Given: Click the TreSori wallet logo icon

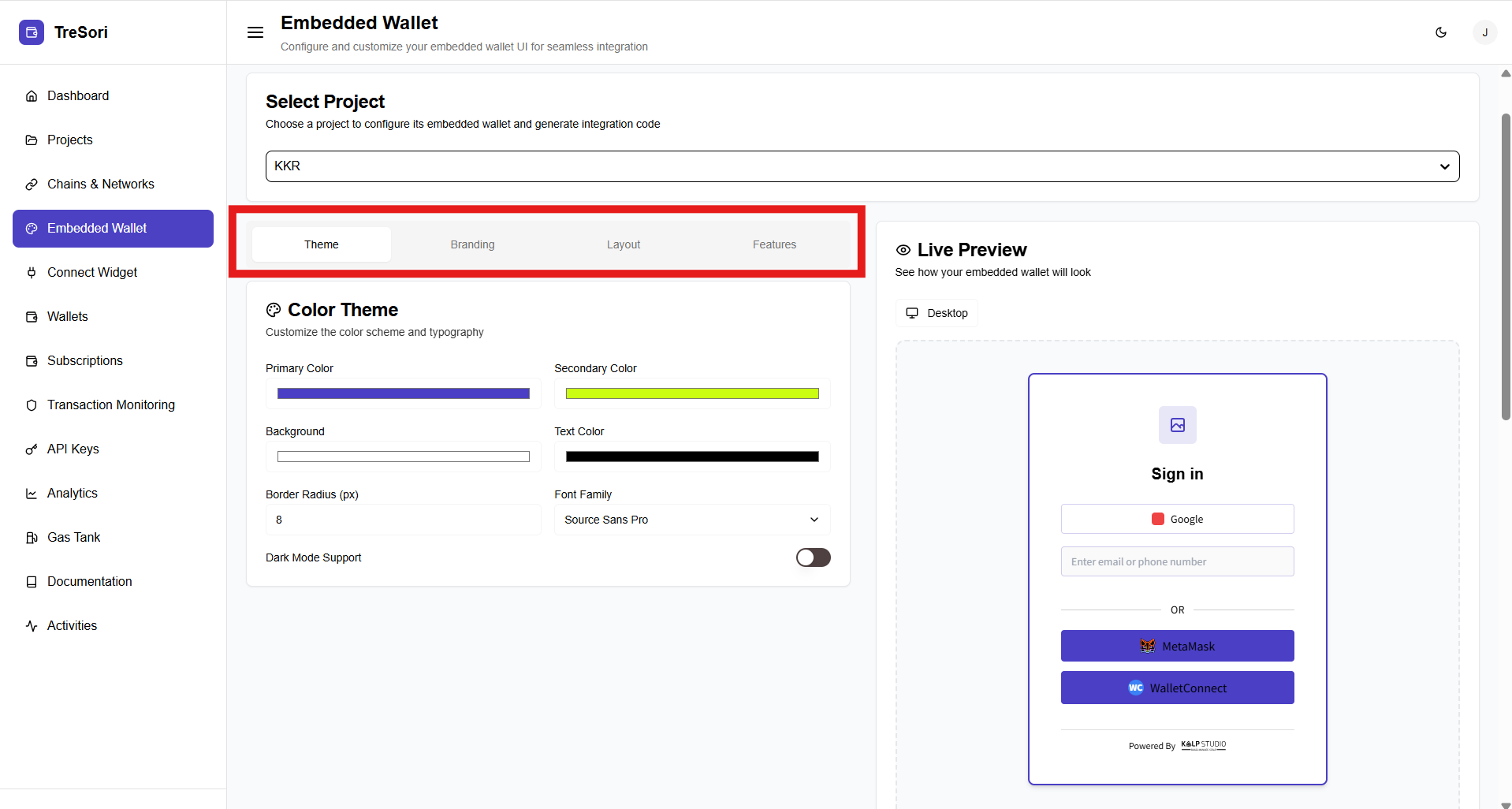Looking at the screenshot, I should click(32, 32).
